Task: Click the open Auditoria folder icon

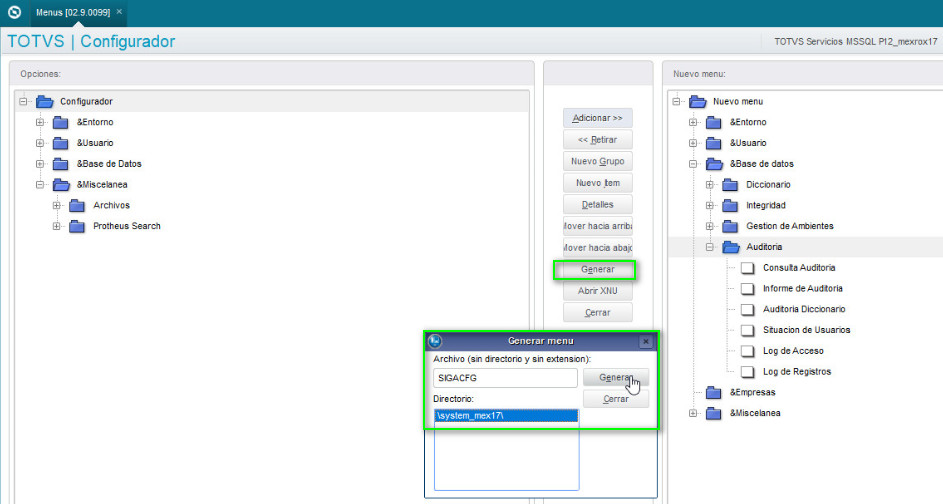Action: pyautogui.click(x=731, y=247)
